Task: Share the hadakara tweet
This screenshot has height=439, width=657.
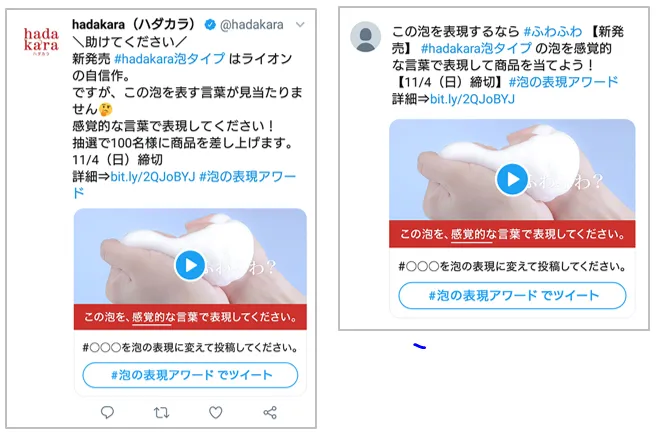Action: point(270,413)
